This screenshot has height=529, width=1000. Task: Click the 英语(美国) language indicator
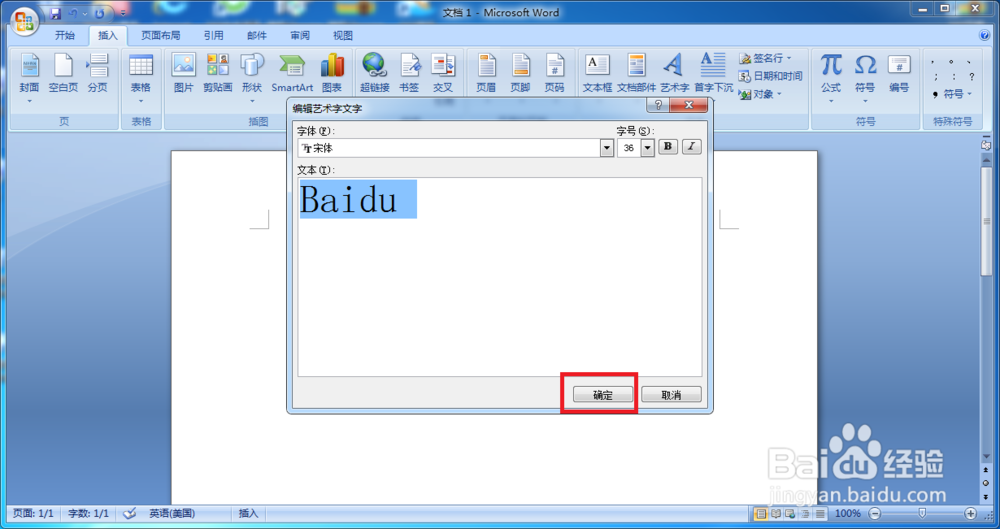point(172,513)
